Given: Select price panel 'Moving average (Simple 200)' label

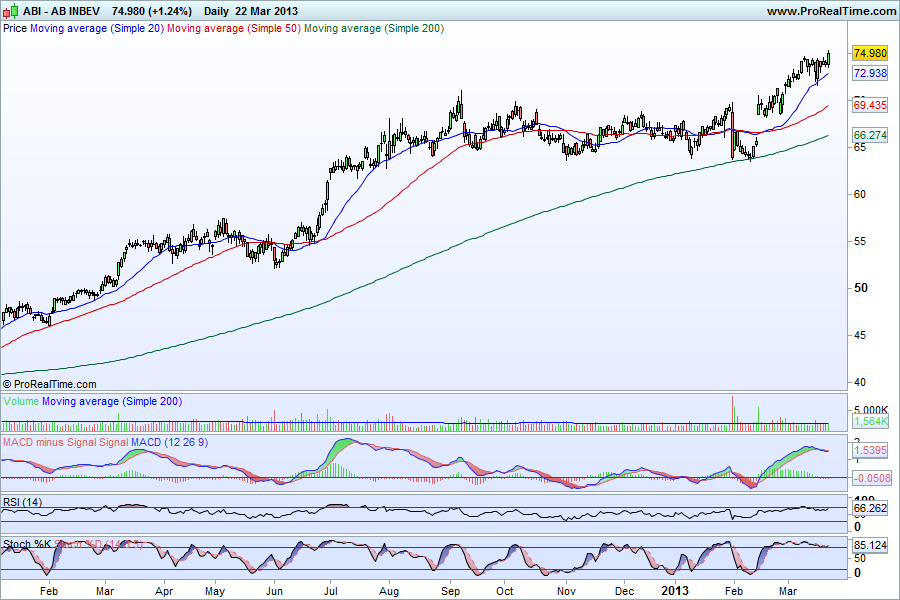Looking at the screenshot, I should [x=374, y=28].
